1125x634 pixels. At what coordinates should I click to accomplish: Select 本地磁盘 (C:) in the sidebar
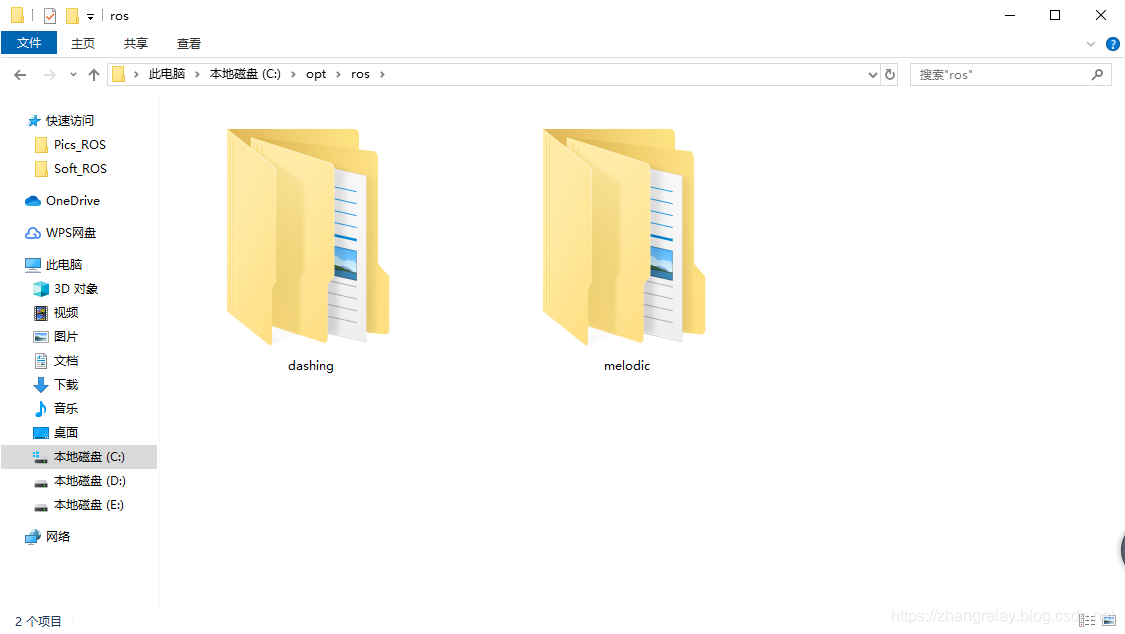click(79, 457)
